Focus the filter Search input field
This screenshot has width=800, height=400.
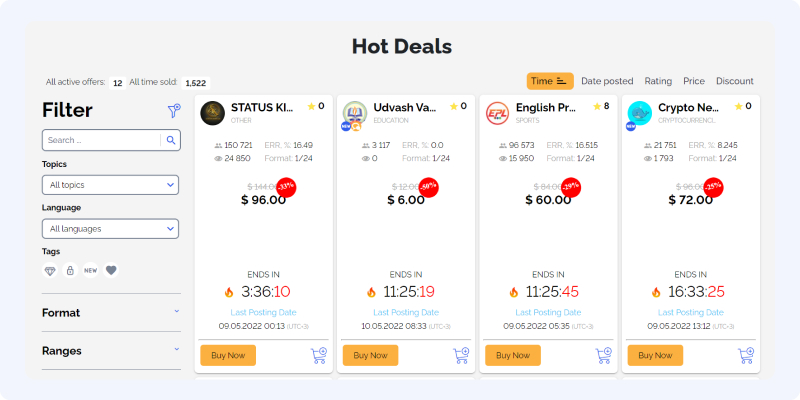click(x=102, y=140)
